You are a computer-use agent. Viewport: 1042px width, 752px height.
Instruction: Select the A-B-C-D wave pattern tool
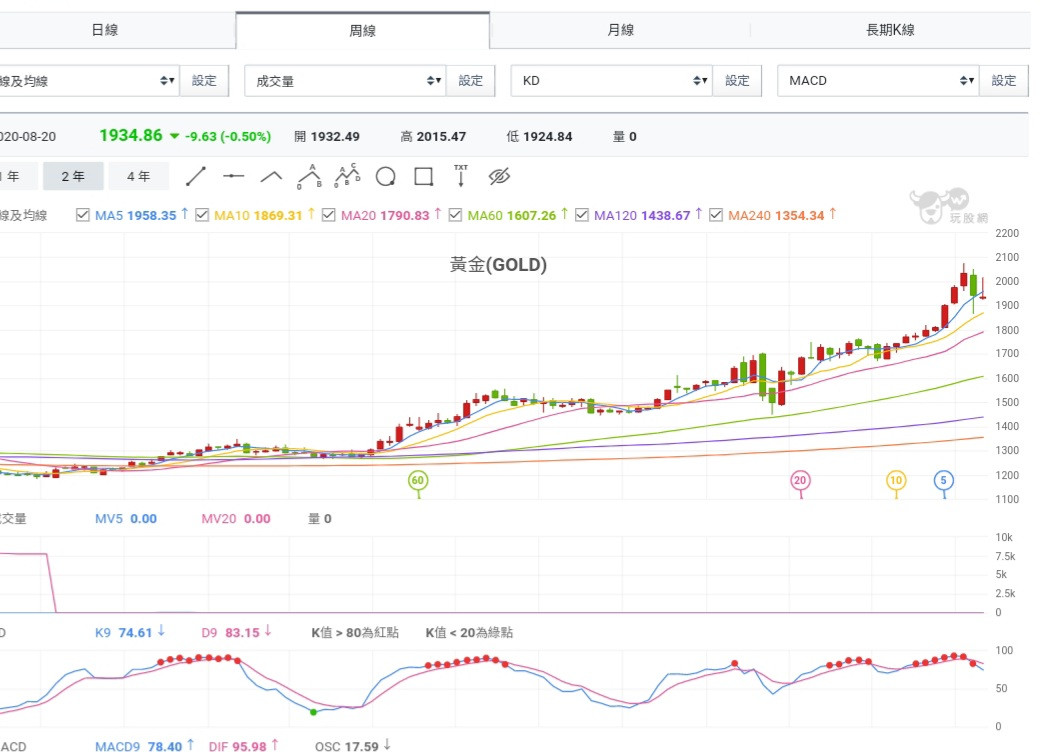[x=347, y=177]
